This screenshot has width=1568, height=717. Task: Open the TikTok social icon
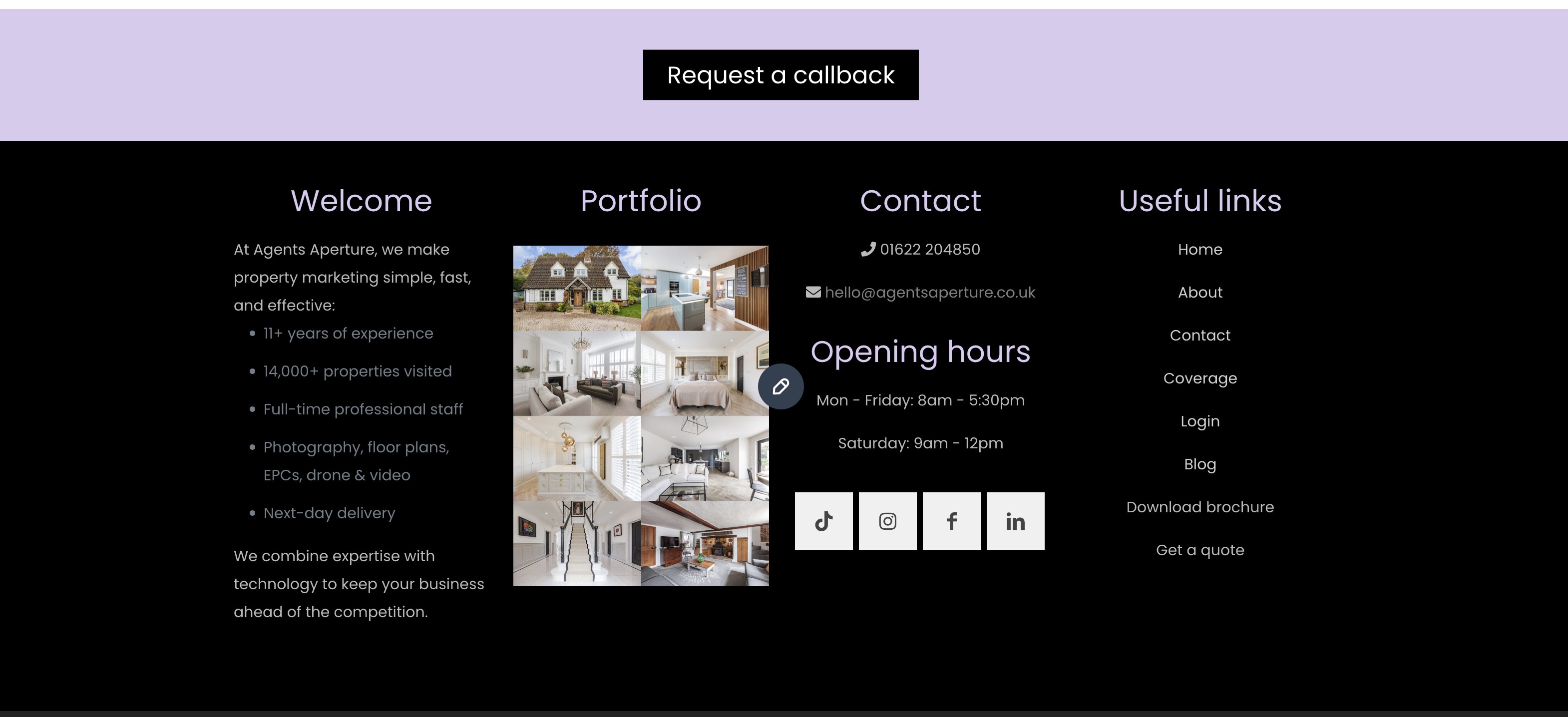(x=823, y=521)
